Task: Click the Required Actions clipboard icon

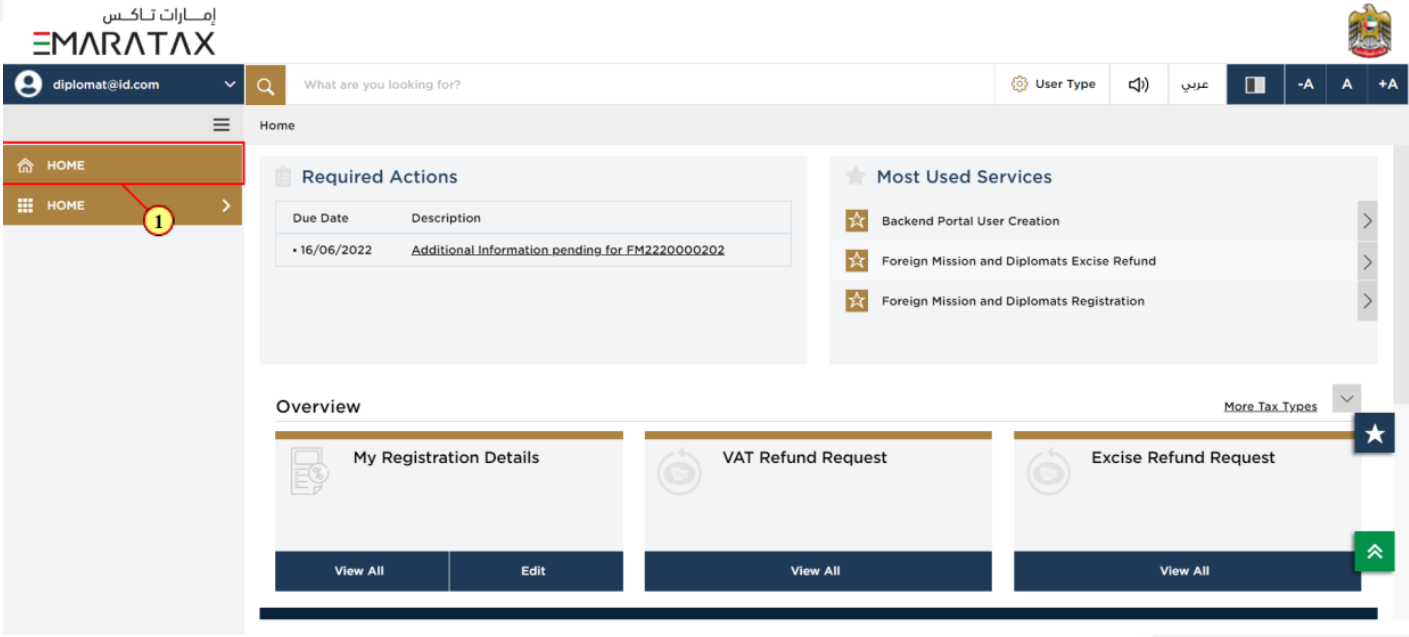Action: (283, 177)
